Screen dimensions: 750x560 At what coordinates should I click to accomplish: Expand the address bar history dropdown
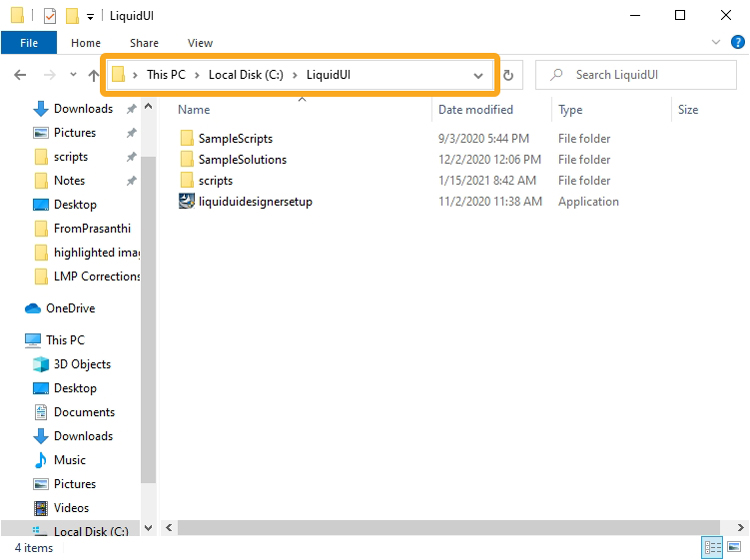click(478, 75)
